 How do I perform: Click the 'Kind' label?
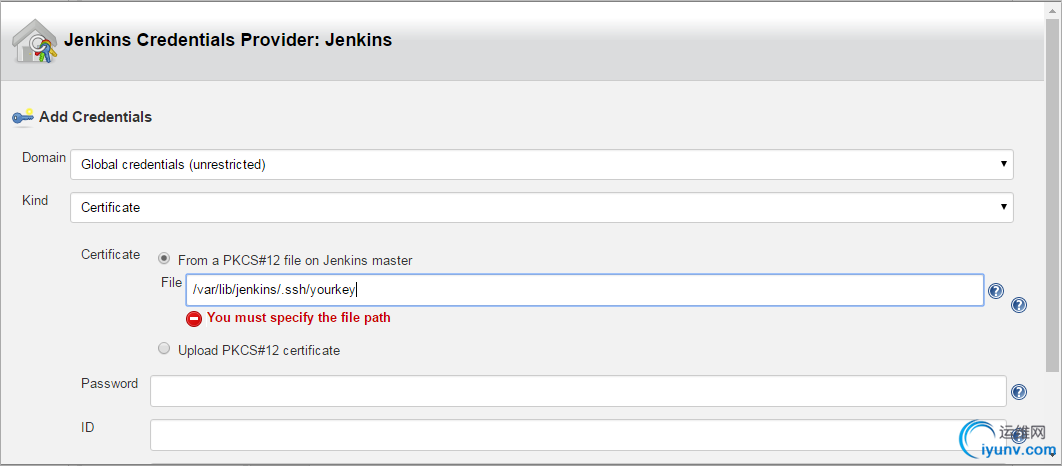[35, 200]
